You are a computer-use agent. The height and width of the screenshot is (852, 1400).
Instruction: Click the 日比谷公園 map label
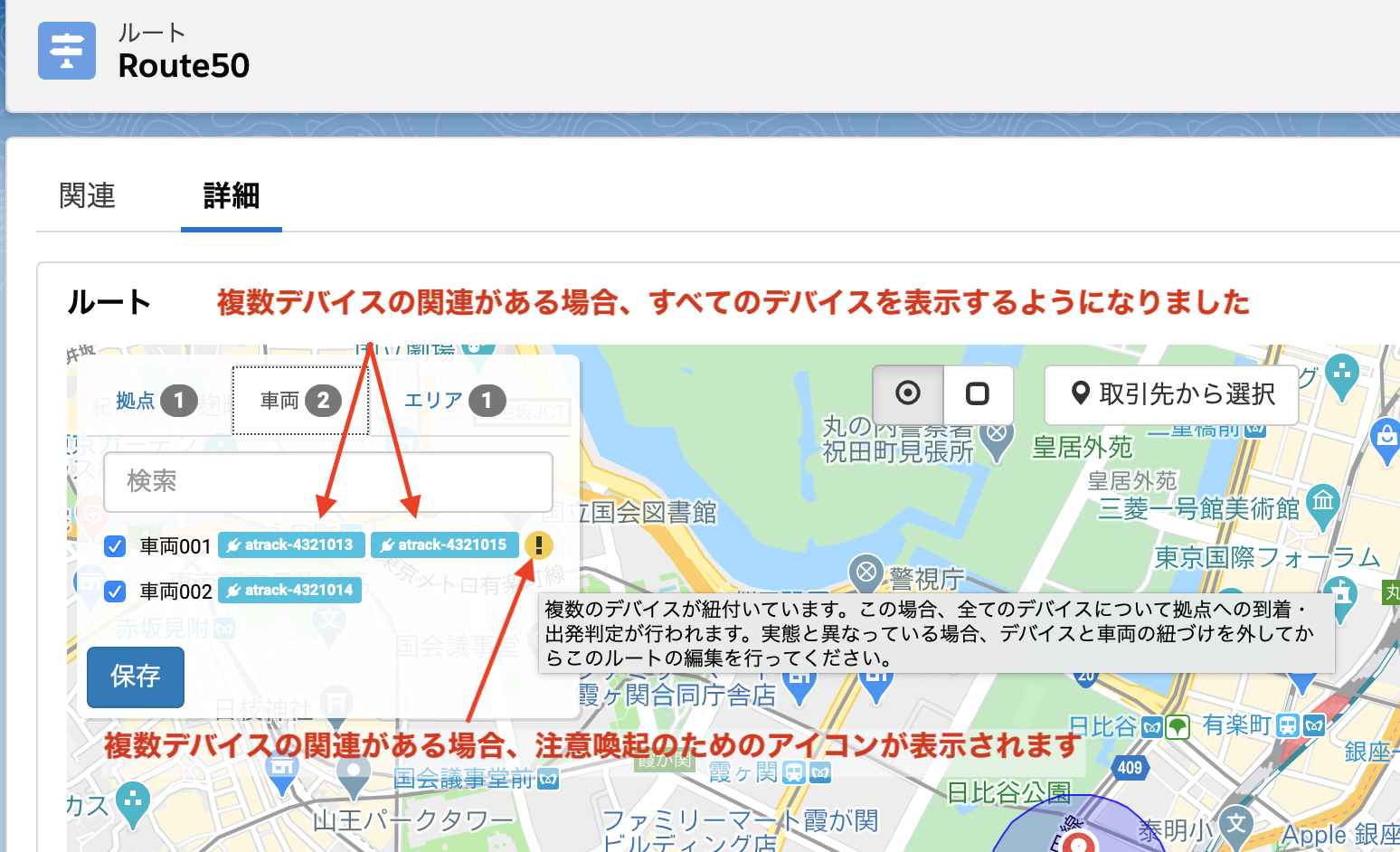(x=1008, y=793)
